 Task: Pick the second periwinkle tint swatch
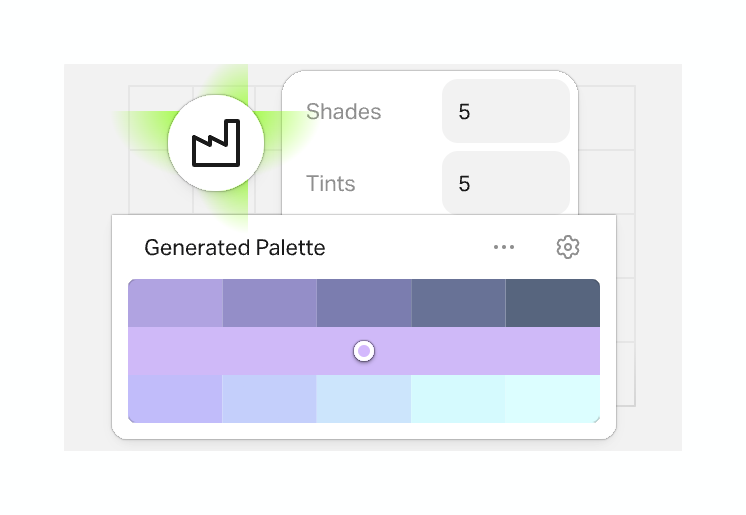[269, 398]
